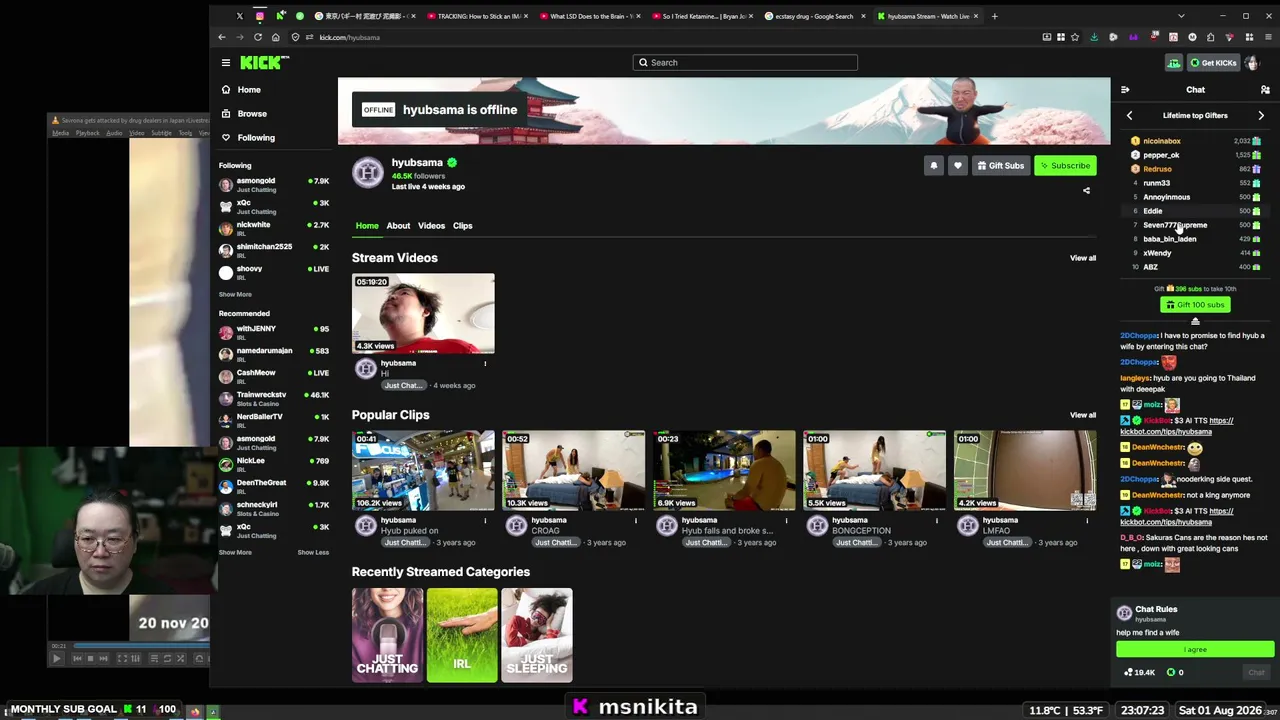Expand the Following list with Show more
This screenshot has width=1280, height=720.
point(235,295)
